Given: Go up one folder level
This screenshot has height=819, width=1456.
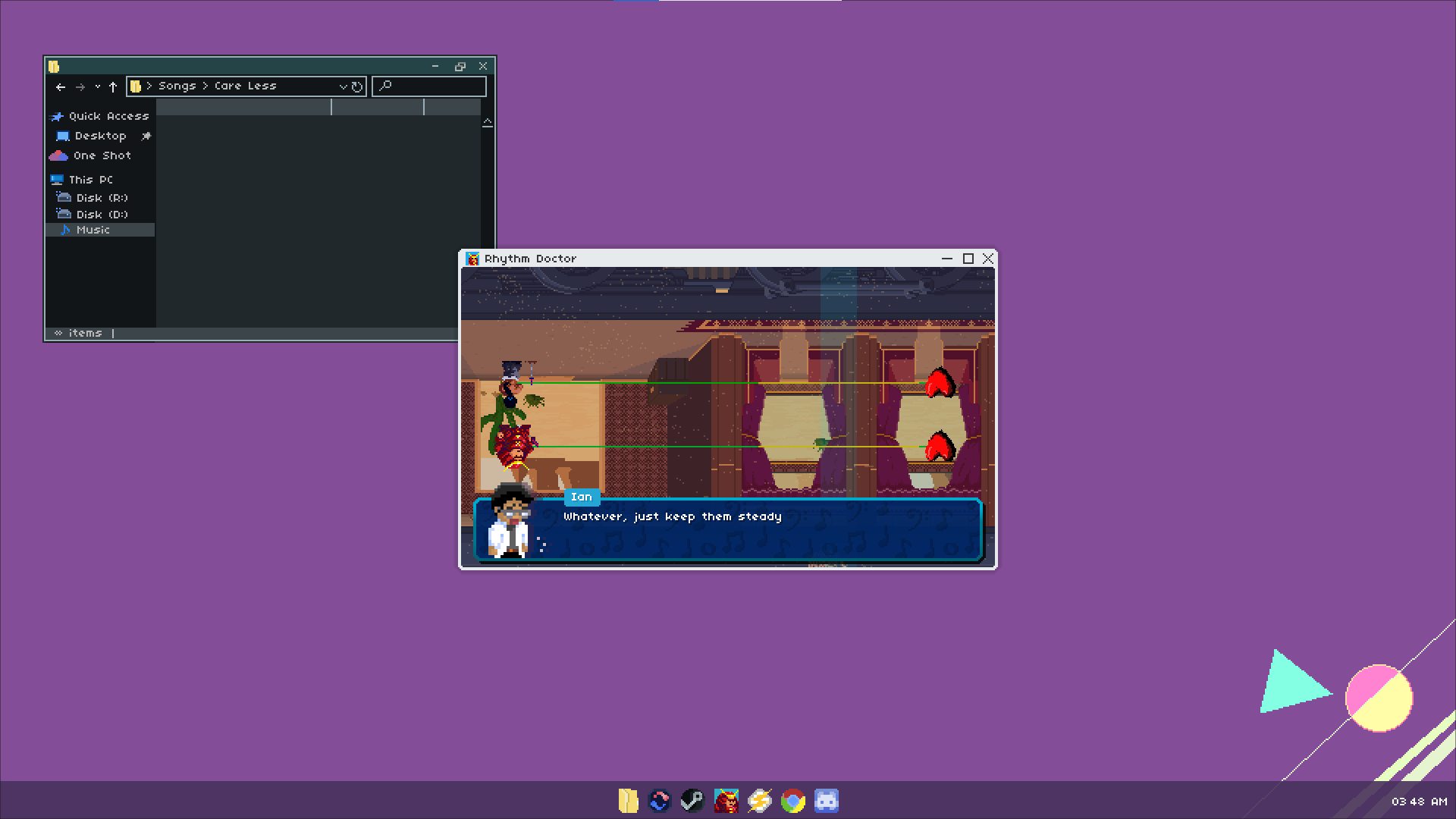Looking at the screenshot, I should (113, 86).
